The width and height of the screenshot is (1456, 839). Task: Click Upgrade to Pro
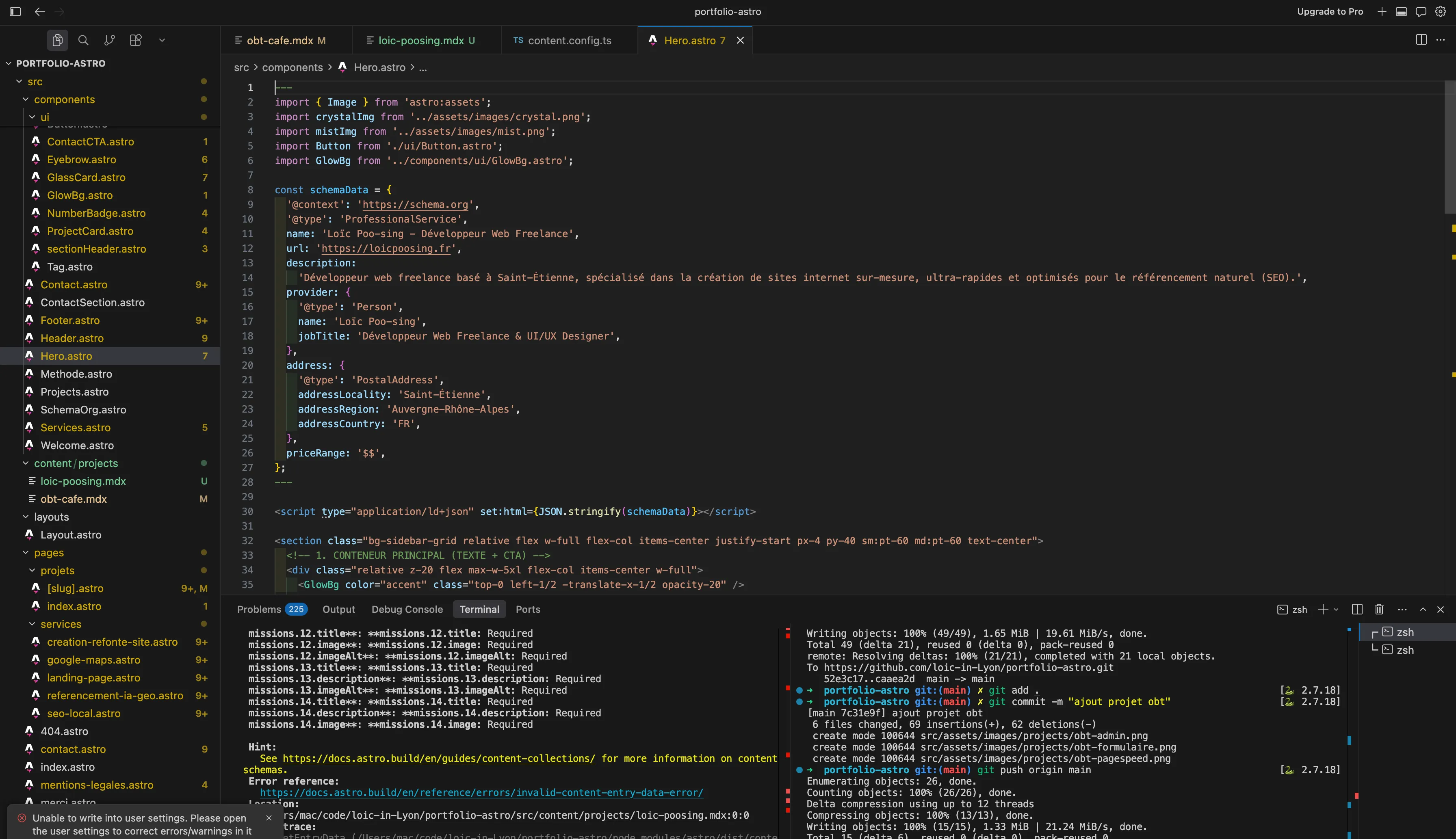1330,11
